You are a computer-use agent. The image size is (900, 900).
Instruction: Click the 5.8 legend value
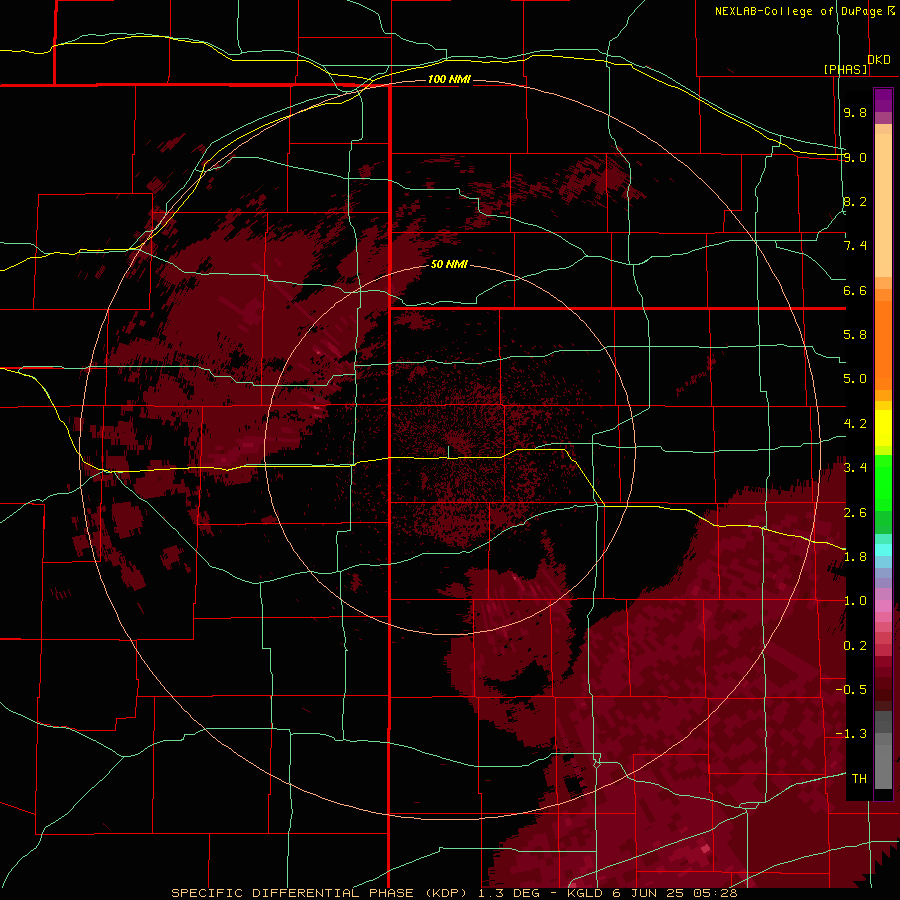pos(855,335)
